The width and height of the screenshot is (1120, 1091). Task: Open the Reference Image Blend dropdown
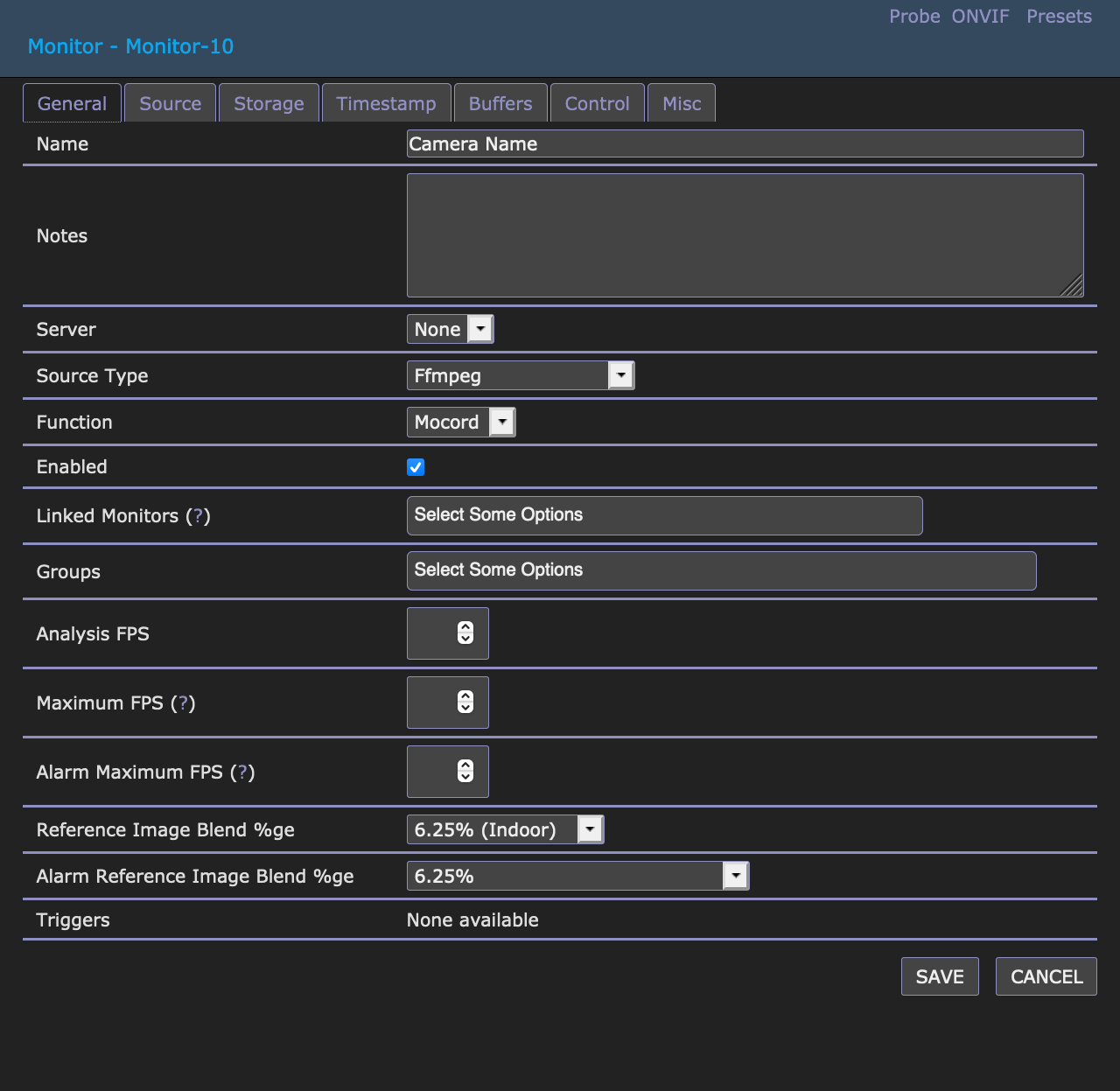pyautogui.click(x=590, y=829)
